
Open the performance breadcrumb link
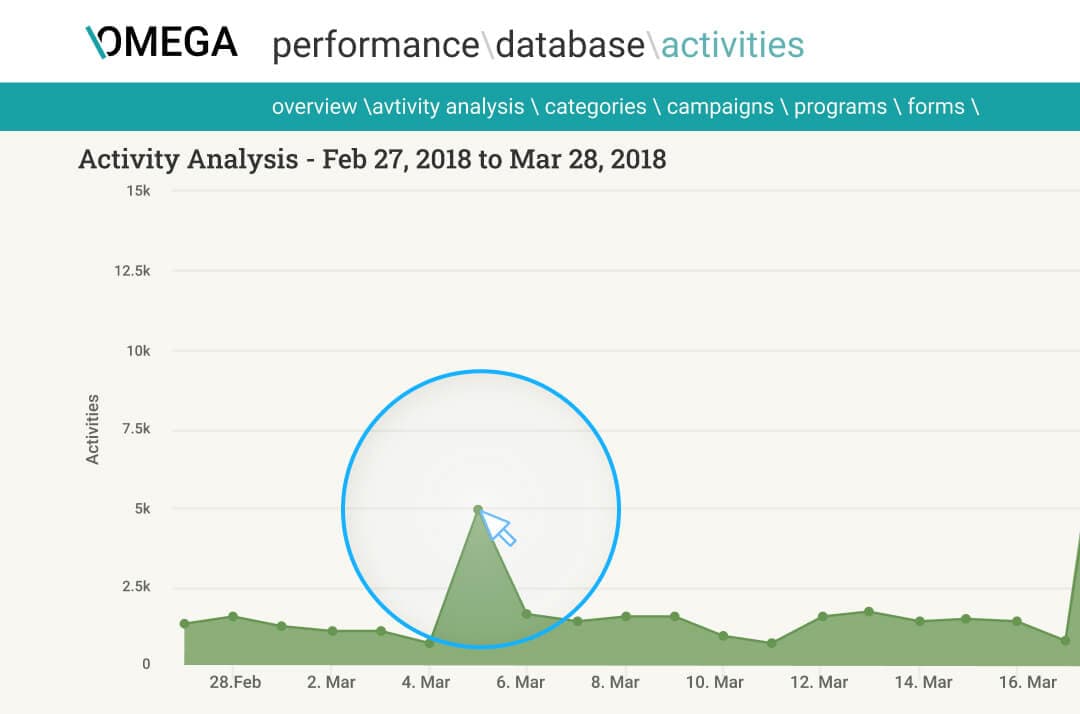click(x=375, y=45)
